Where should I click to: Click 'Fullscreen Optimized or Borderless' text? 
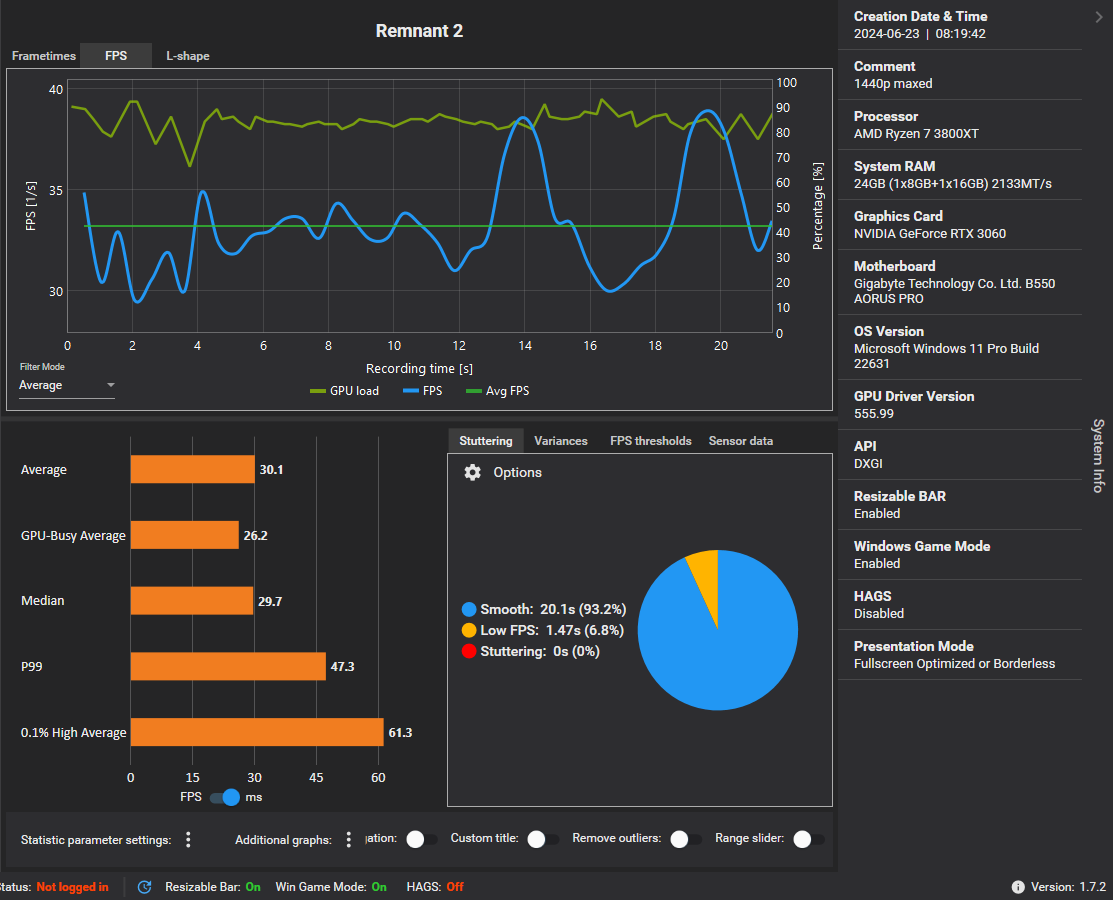coord(954,664)
